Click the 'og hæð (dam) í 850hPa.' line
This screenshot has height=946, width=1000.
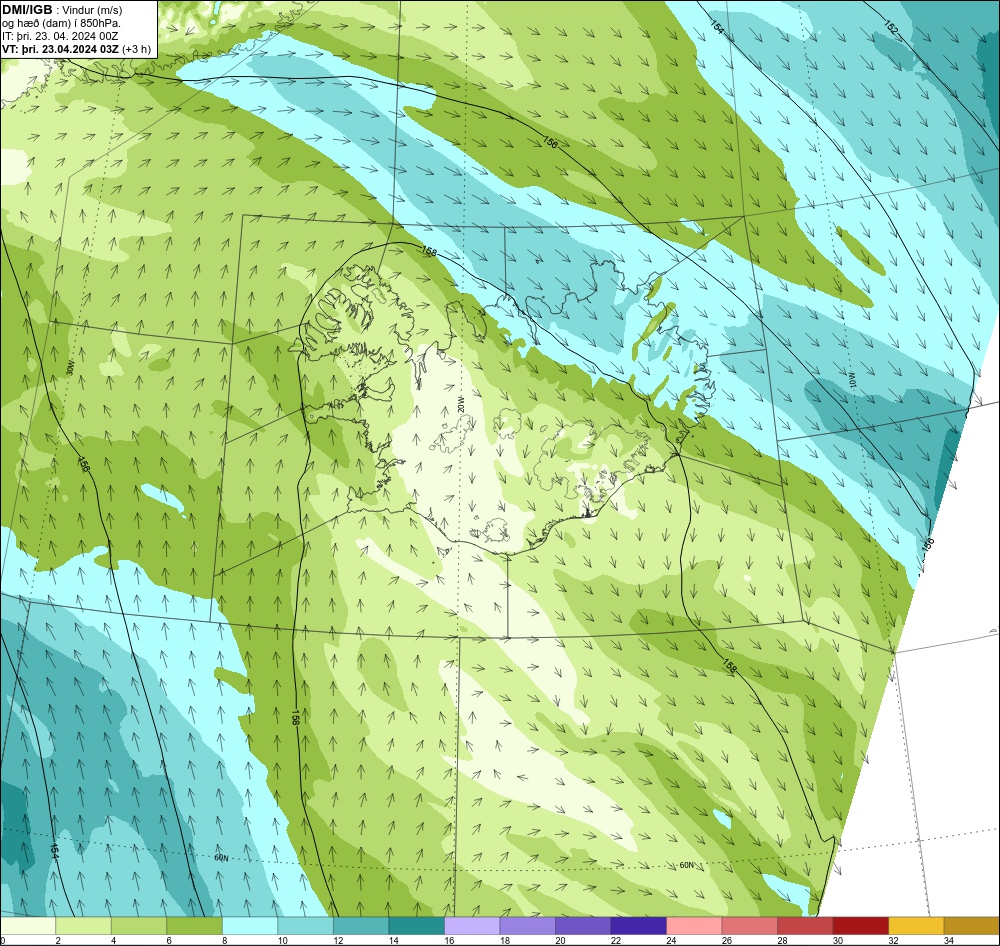(61, 23)
